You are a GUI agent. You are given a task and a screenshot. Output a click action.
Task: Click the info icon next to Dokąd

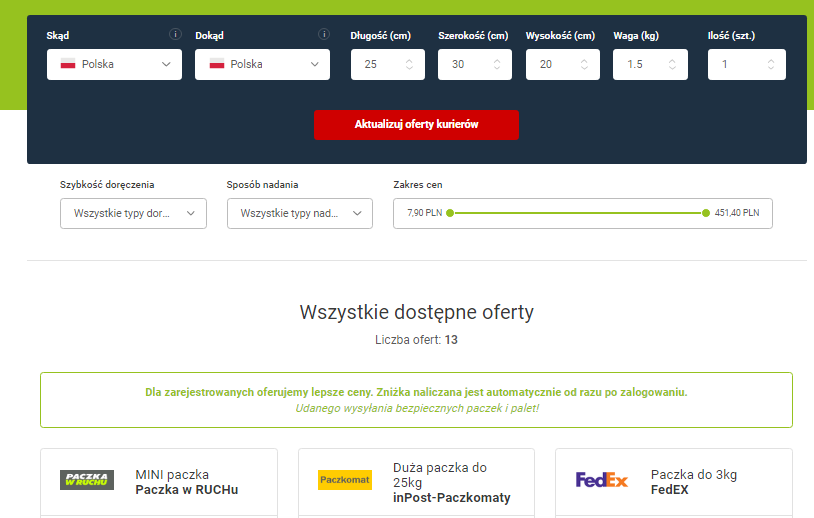pos(323,34)
